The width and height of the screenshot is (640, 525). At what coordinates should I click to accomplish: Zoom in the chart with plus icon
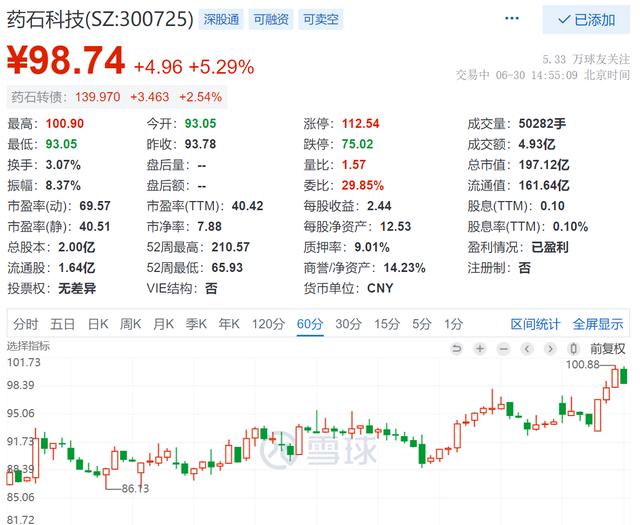[x=480, y=349]
